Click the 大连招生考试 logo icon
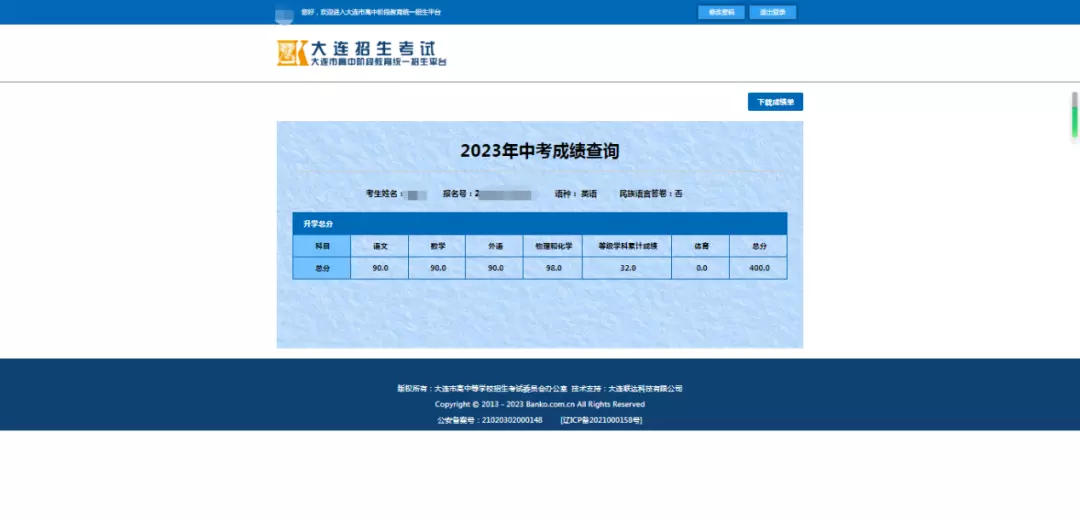 point(292,53)
